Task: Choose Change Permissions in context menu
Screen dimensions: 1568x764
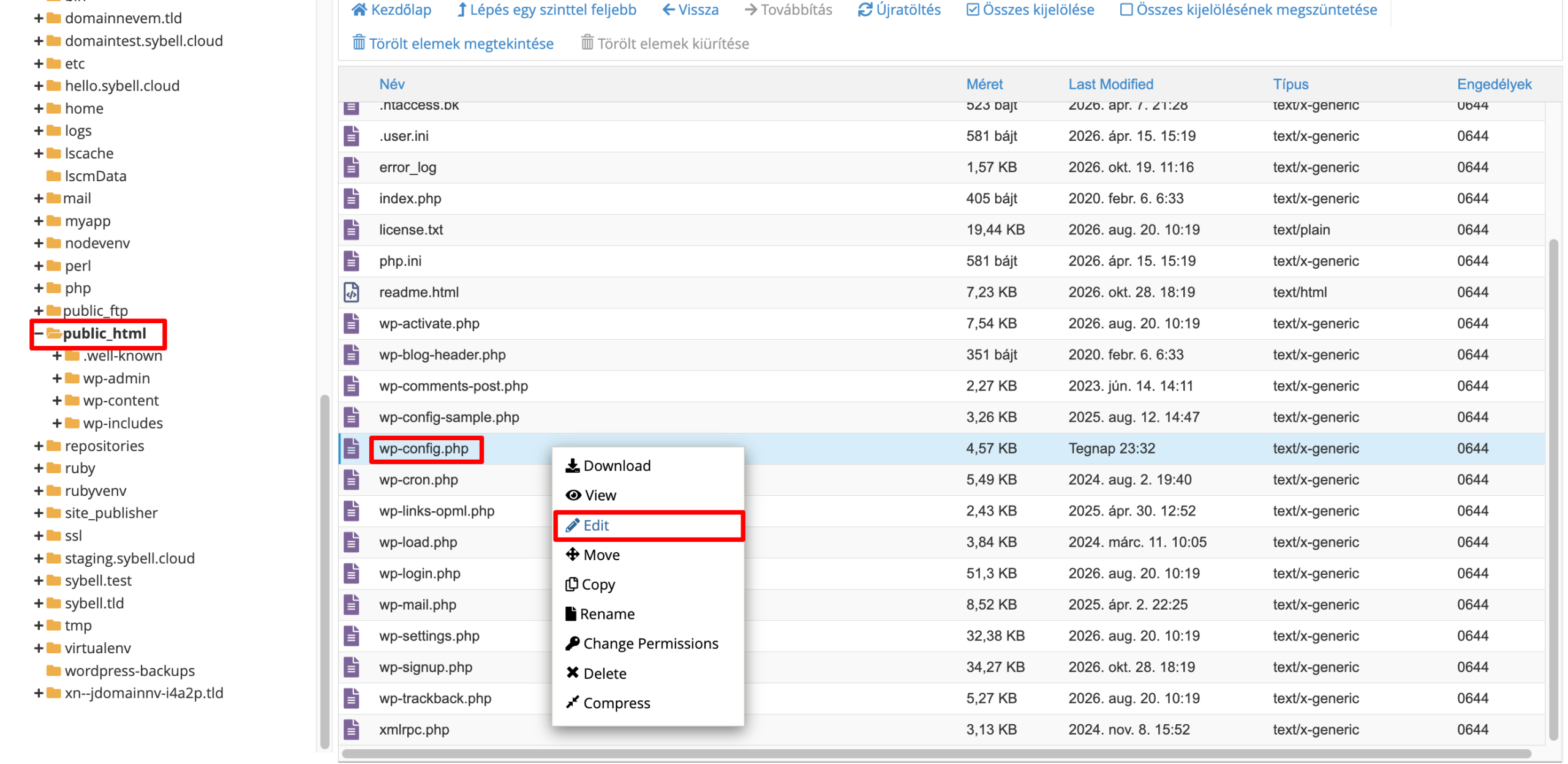Action: click(648, 644)
